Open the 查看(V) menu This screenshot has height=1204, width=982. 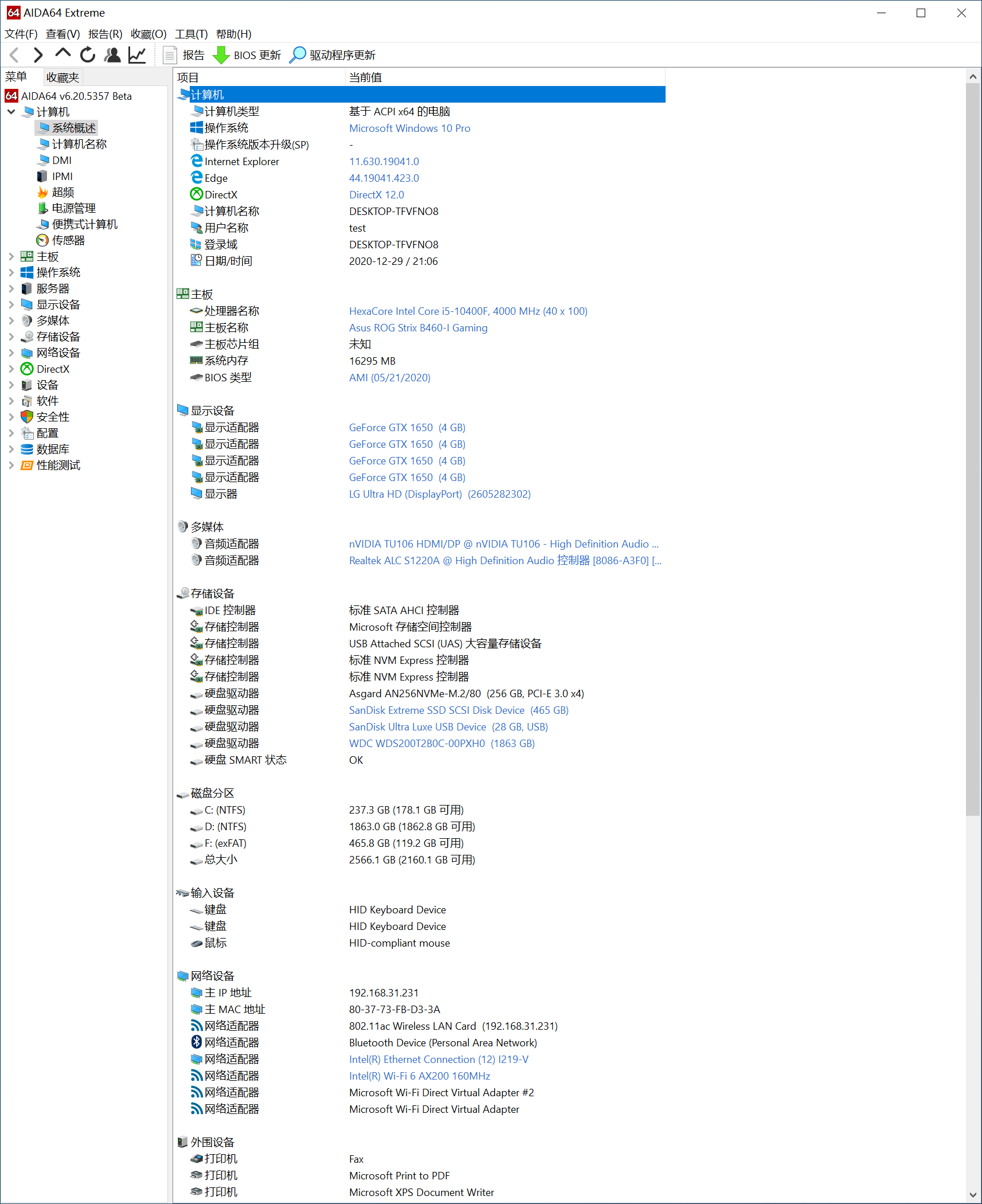pos(63,34)
